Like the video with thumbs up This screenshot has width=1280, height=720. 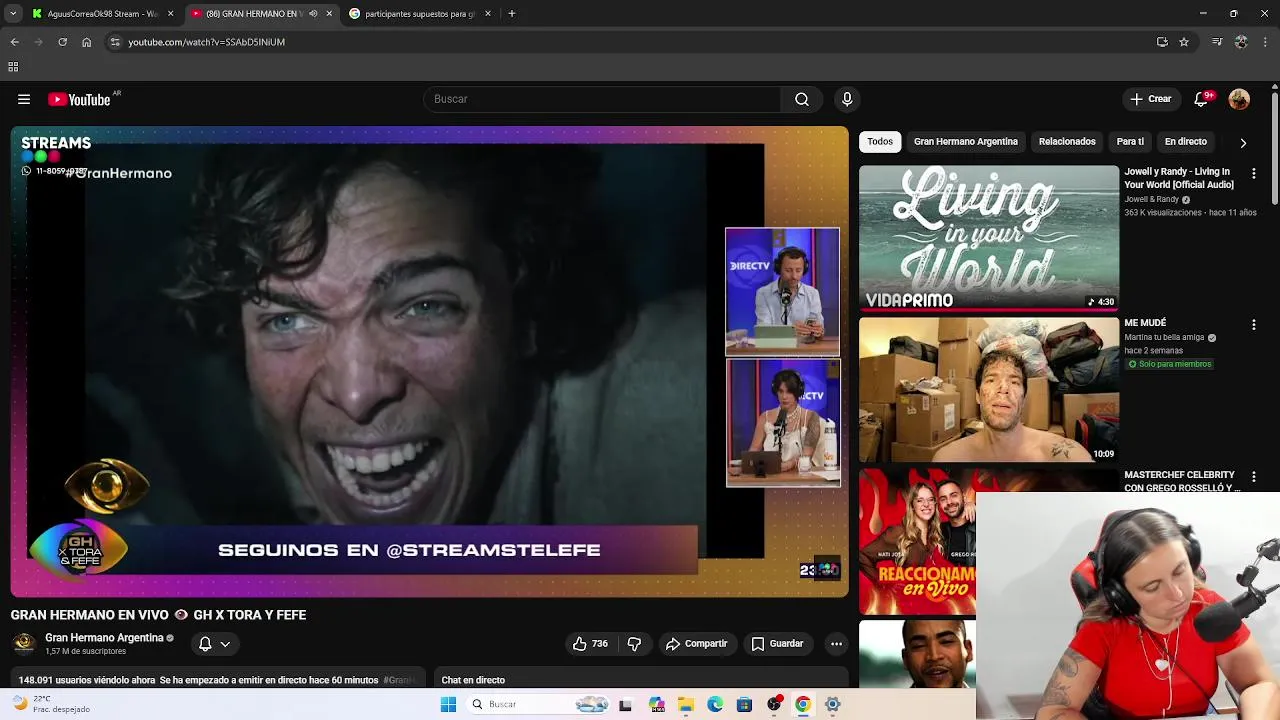point(589,644)
